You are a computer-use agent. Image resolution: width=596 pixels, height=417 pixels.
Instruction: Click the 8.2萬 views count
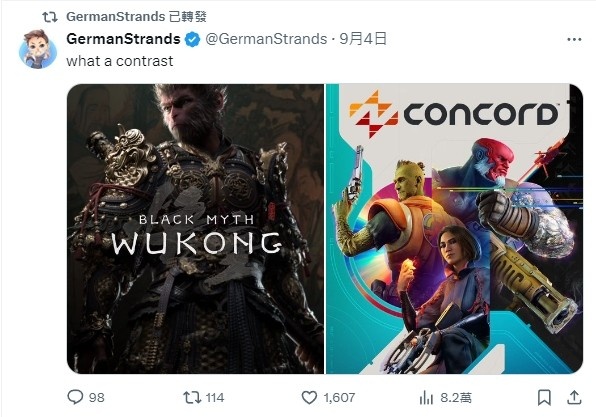[456, 398]
